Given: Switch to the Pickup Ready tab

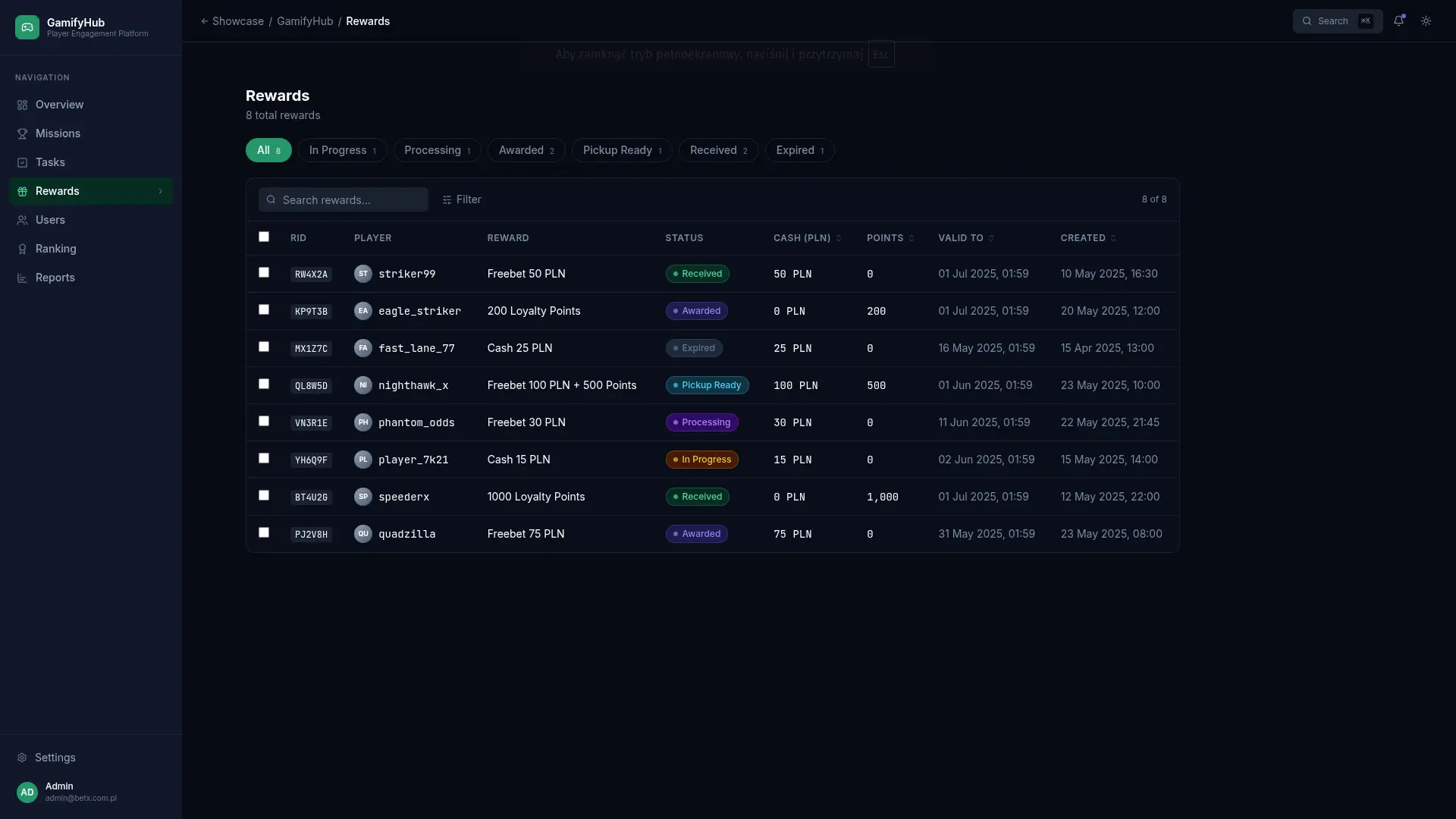Looking at the screenshot, I should tap(622, 150).
